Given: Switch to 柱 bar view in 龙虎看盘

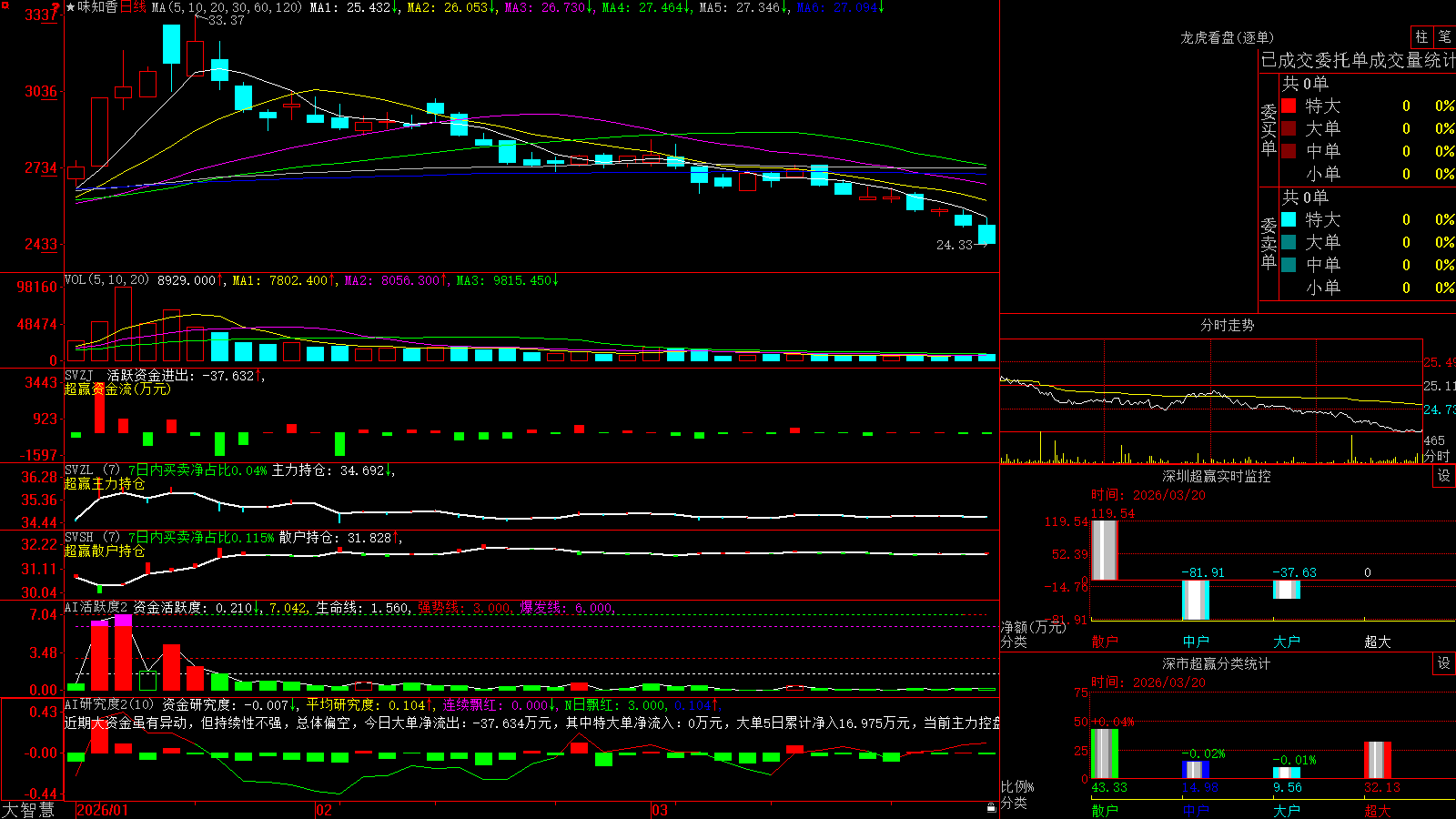Looking at the screenshot, I should click(1421, 36).
